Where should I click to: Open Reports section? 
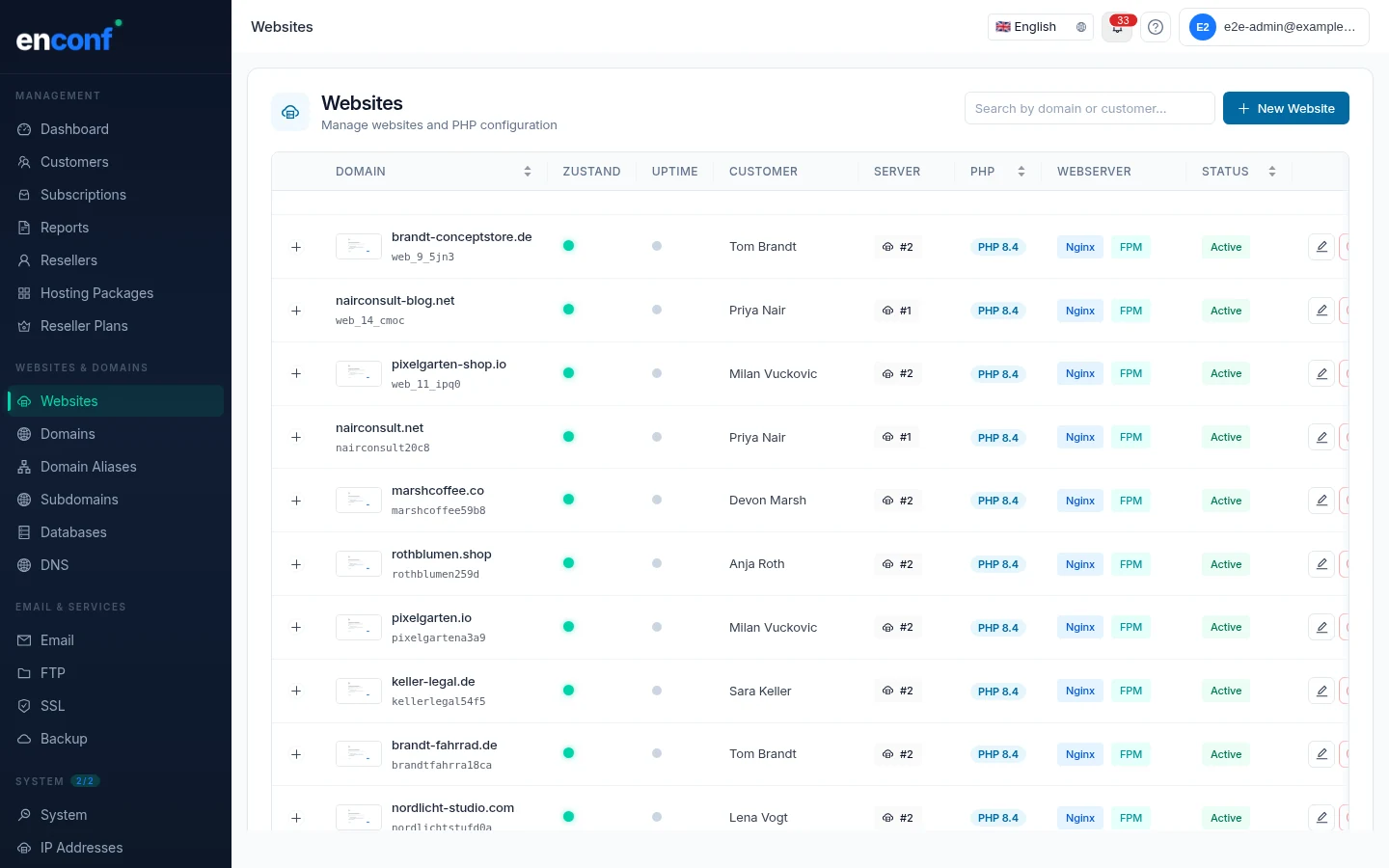(116, 228)
